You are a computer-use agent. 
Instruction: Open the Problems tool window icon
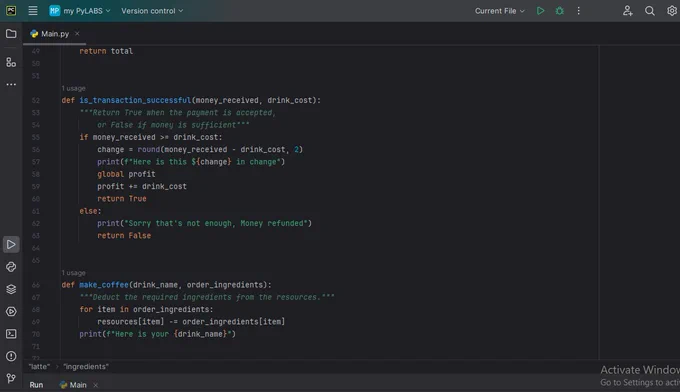pyautogui.click(x=11, y=356)
